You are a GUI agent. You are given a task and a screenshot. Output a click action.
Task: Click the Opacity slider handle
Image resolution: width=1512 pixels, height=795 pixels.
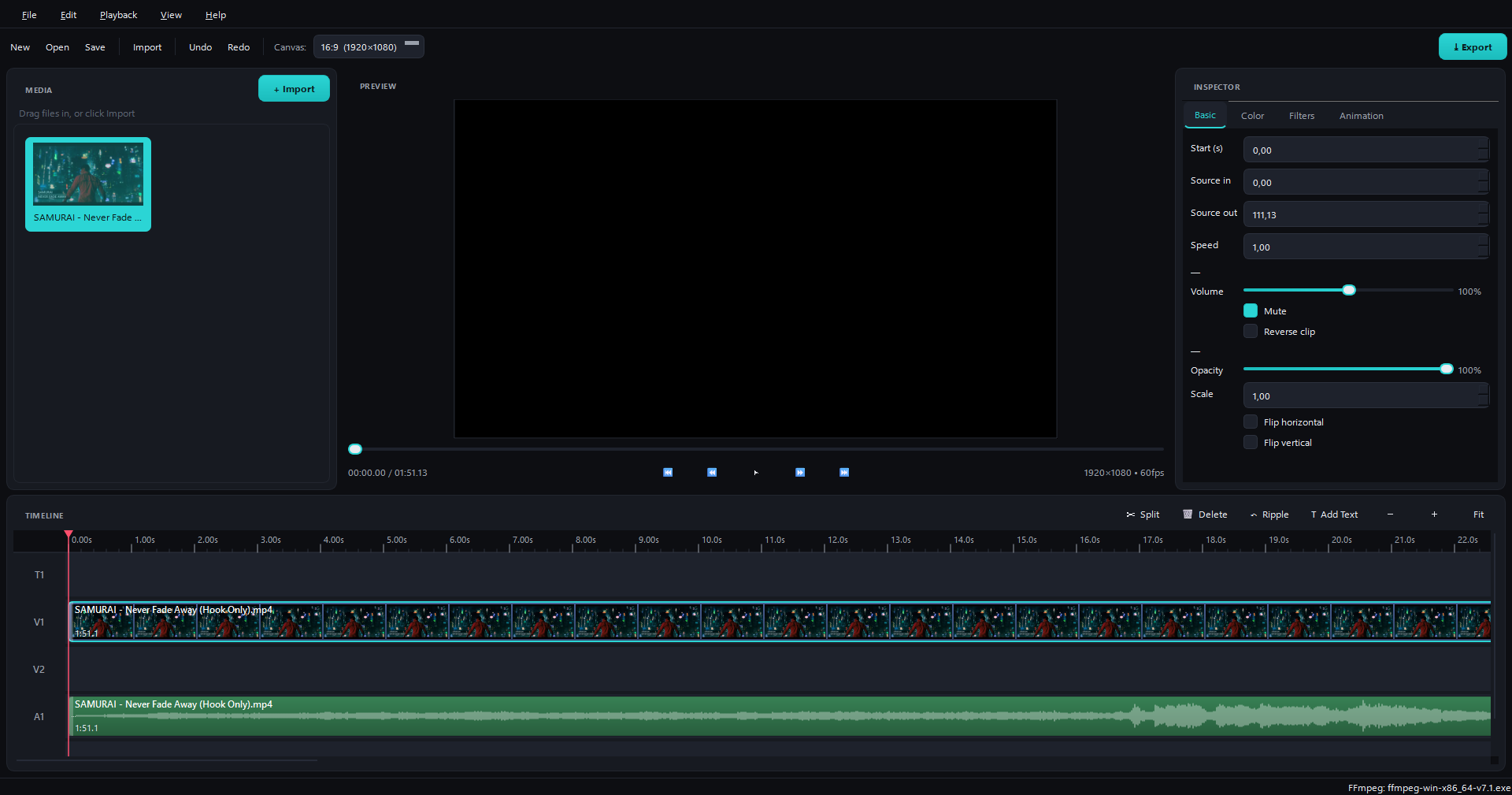[1447, 369]
